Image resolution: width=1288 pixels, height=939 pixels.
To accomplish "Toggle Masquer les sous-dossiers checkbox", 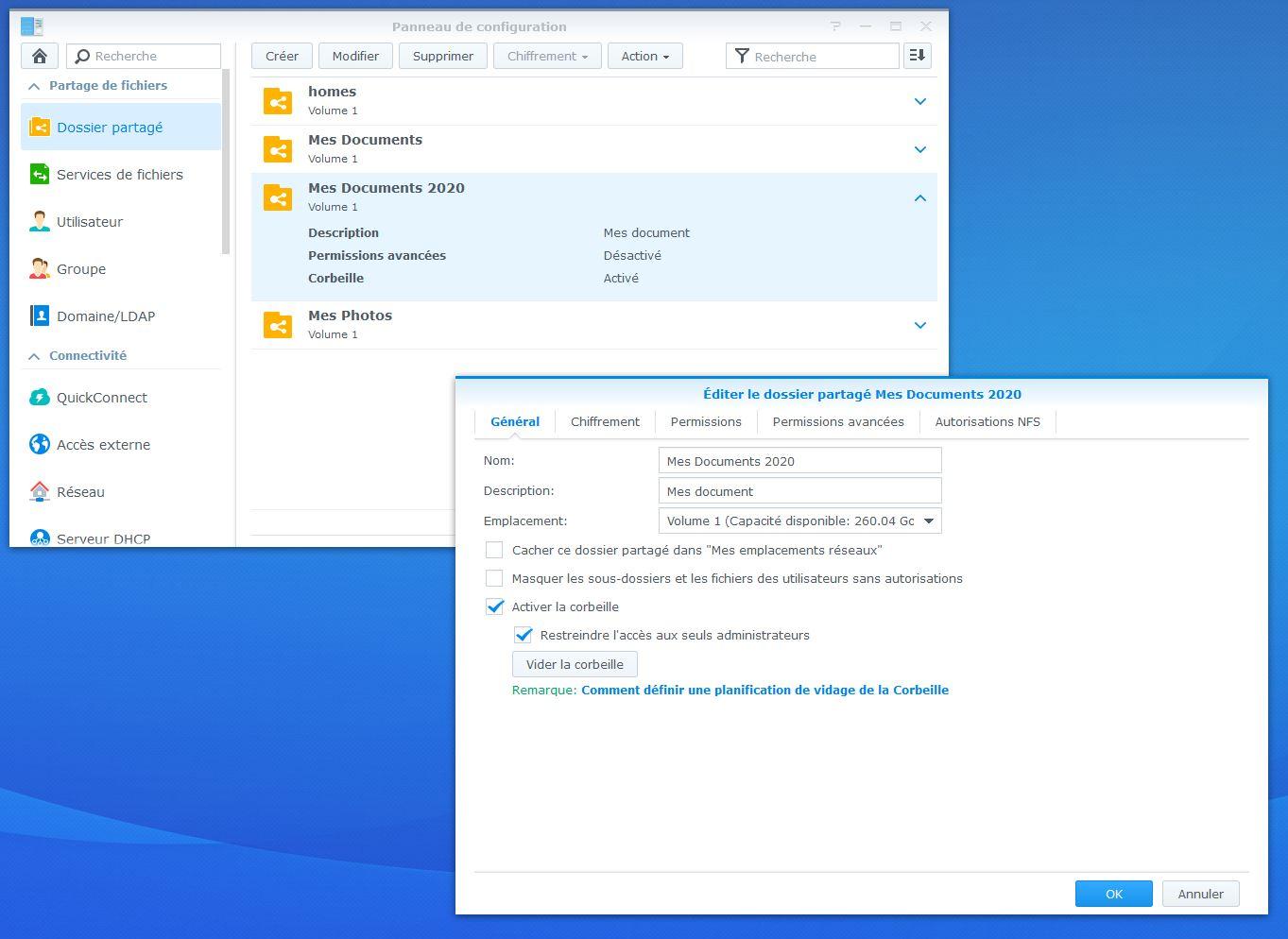I will click(x=494, y=578).
